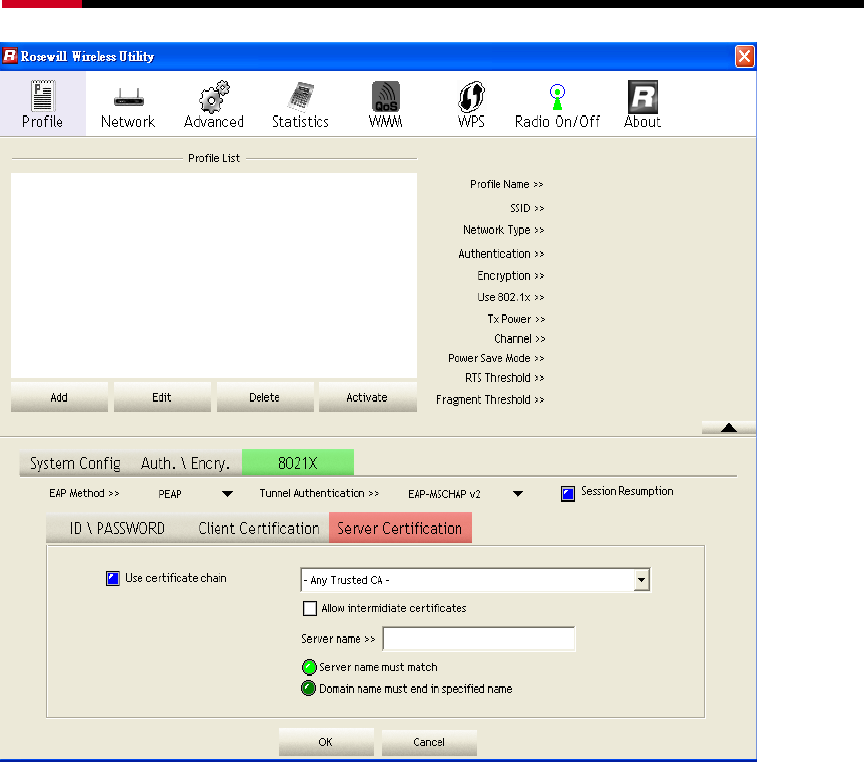
Task: Disable the Session Resumption checkbox
Action: pos(568,493)
